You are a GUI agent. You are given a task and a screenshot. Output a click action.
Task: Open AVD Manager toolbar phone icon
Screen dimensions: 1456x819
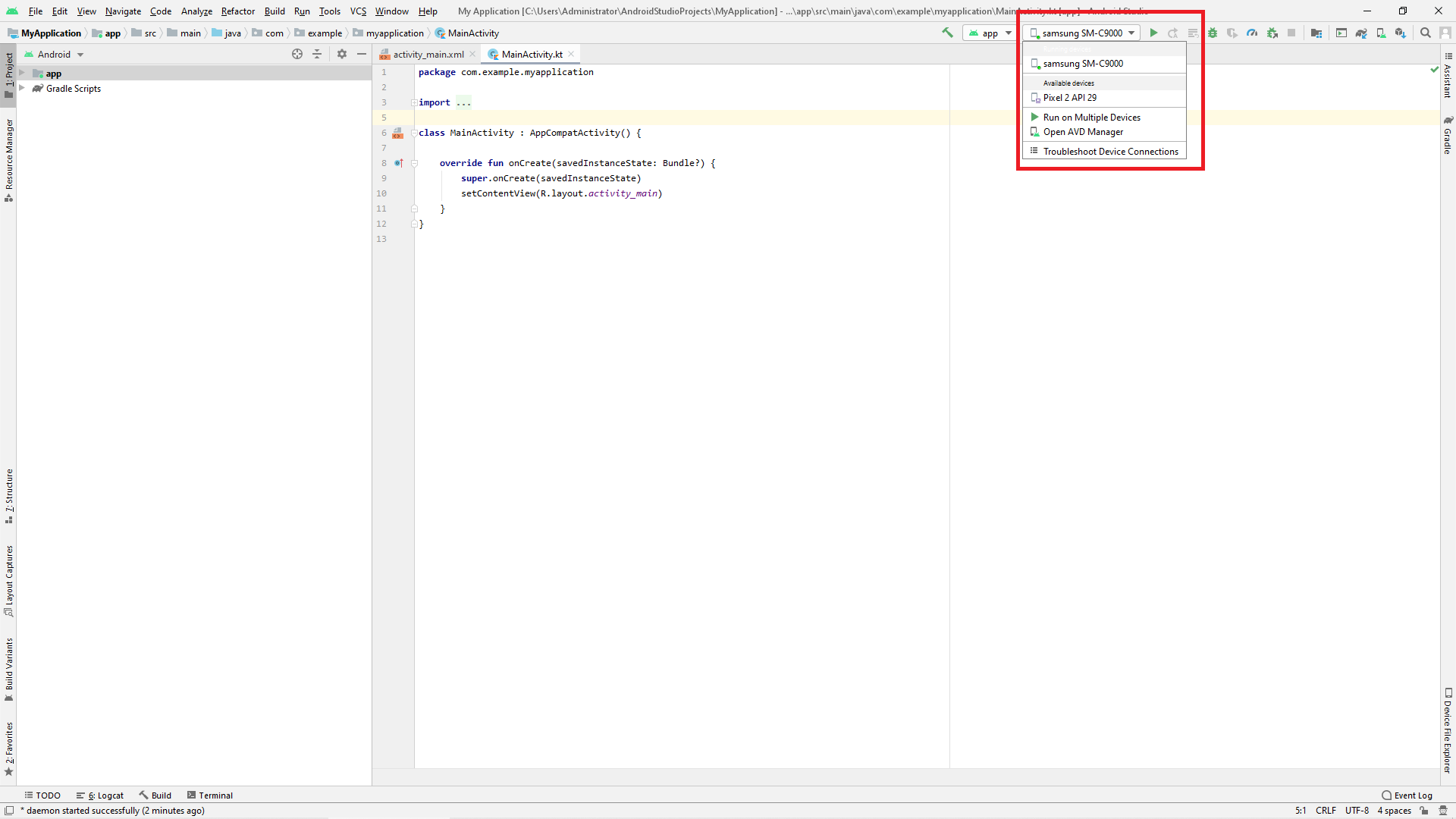point(1381,33)
